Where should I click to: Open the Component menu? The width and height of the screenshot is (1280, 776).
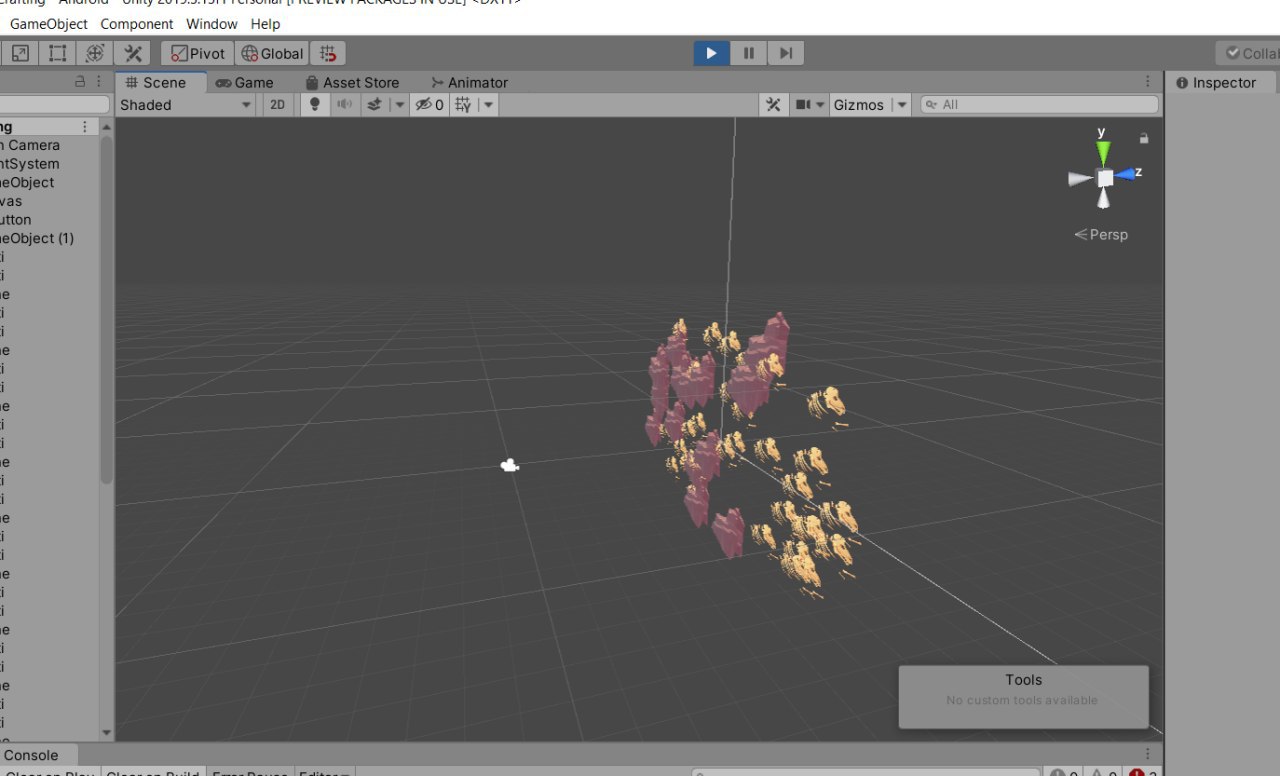coord(137,23)
